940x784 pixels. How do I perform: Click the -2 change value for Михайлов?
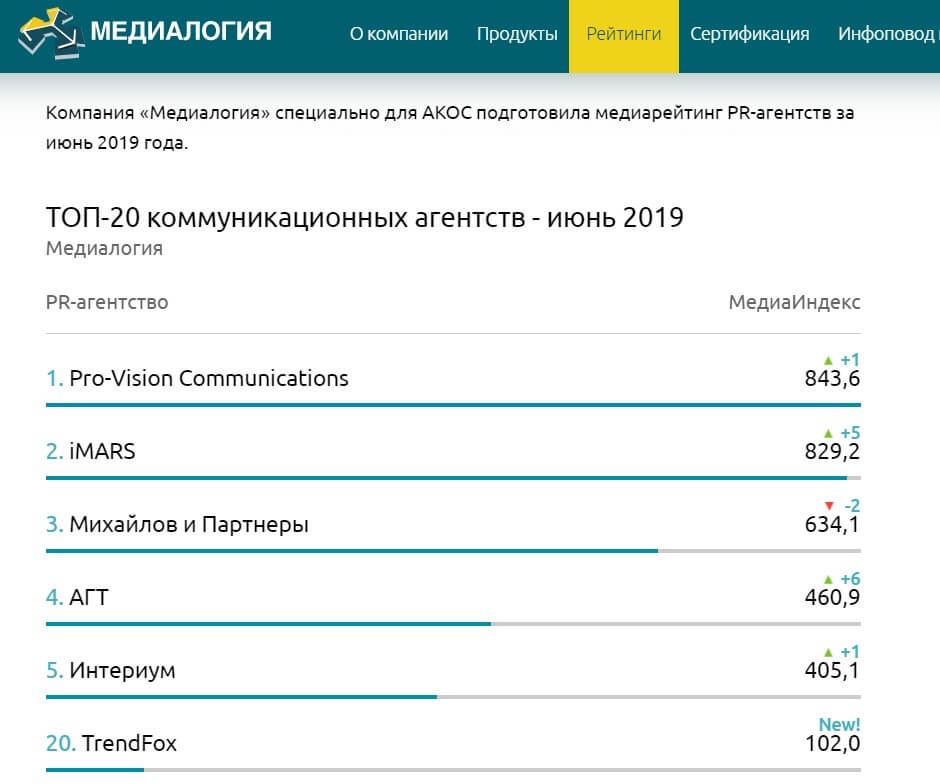pyautogui.click(x=851, y=505)
